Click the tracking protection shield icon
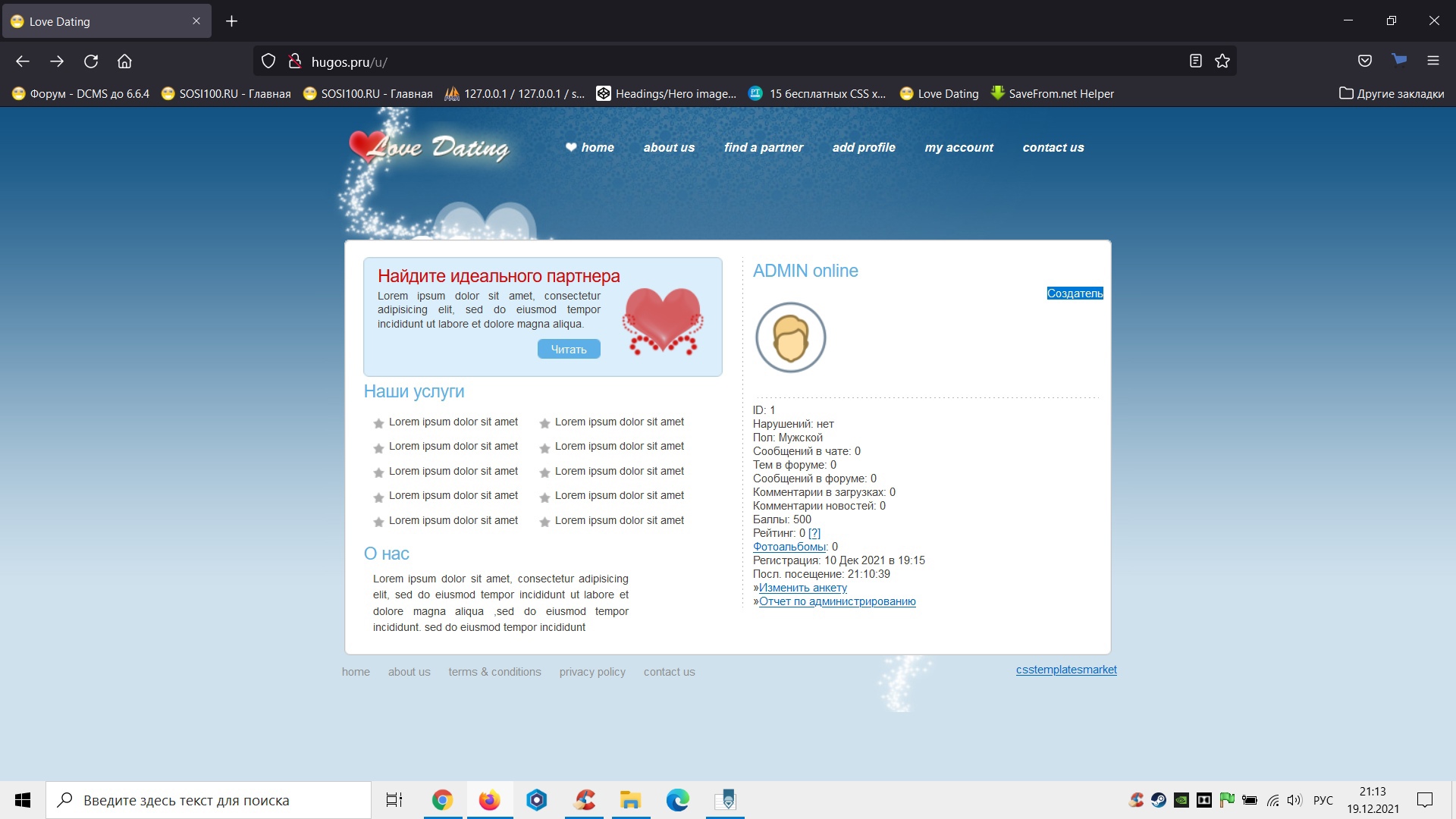This screenshot has width=1456, height=819. coord(268,61)
